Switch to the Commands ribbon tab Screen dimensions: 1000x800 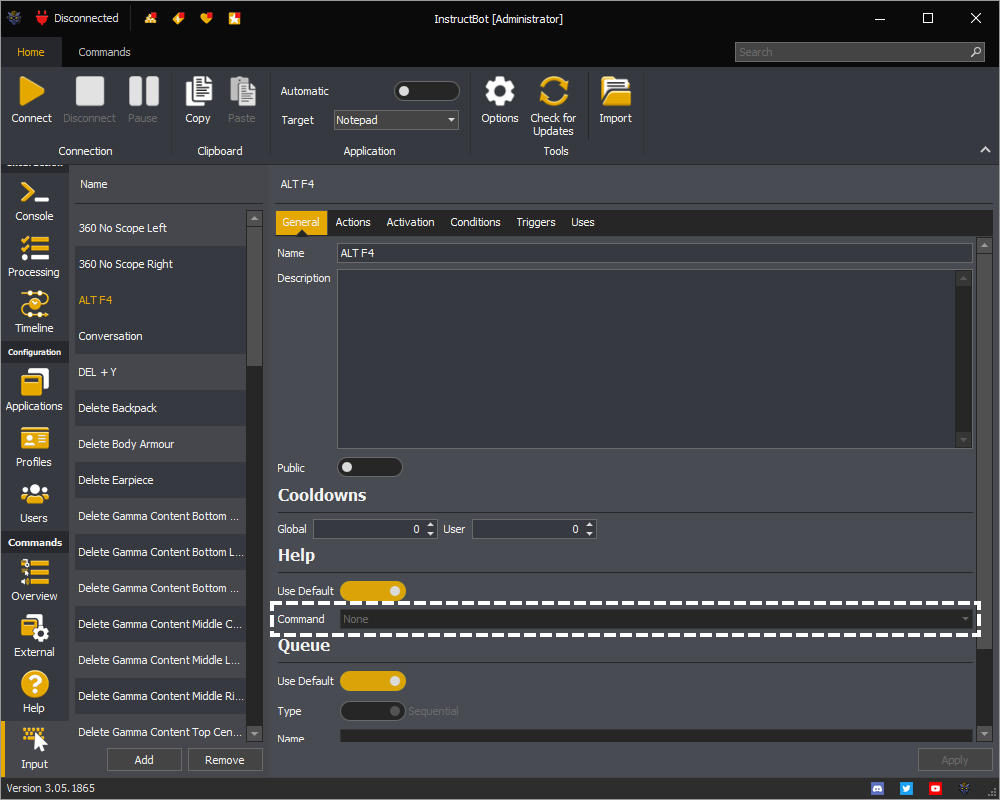pos(105,52)
